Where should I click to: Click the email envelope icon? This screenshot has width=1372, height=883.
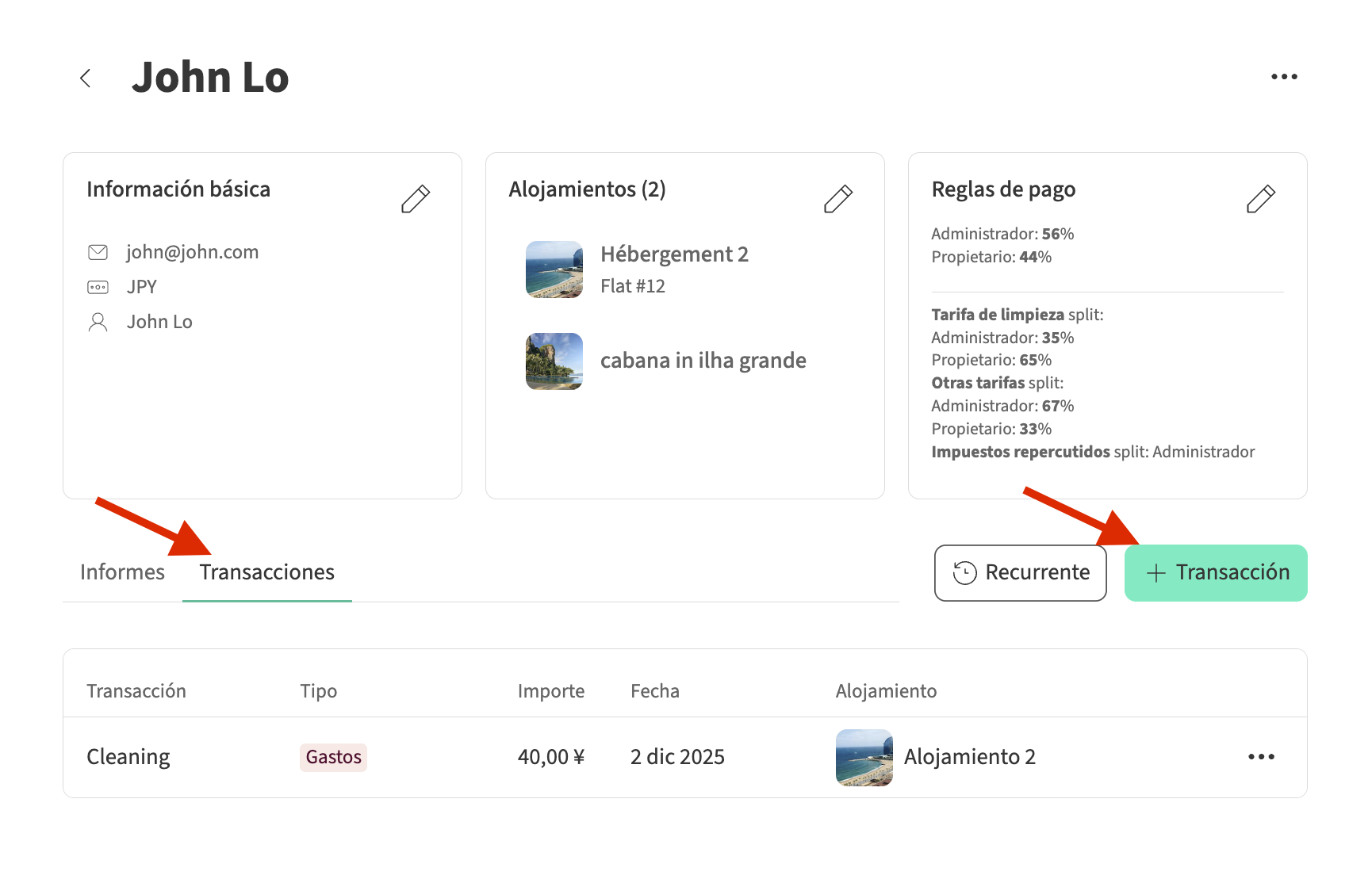pyautogui.click(x=98, y=252)
